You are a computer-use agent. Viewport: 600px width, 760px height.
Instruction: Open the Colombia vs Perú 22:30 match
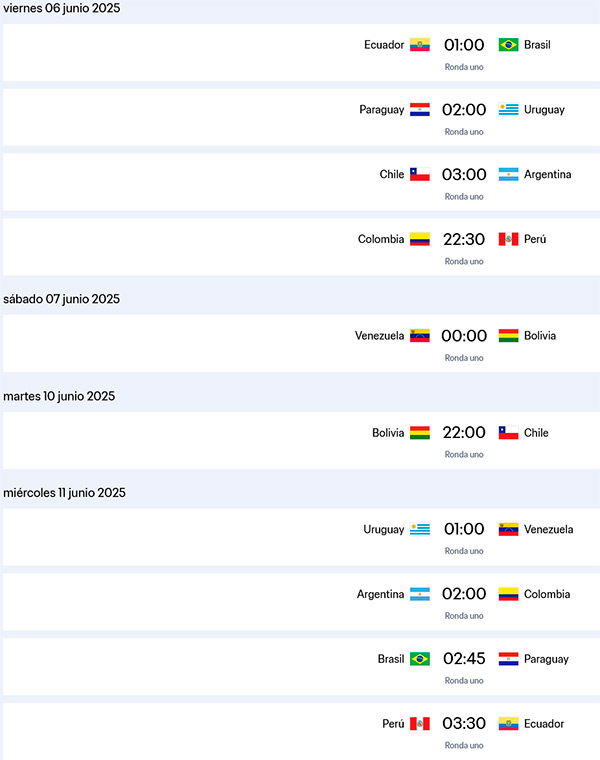(x=464, y=239)
